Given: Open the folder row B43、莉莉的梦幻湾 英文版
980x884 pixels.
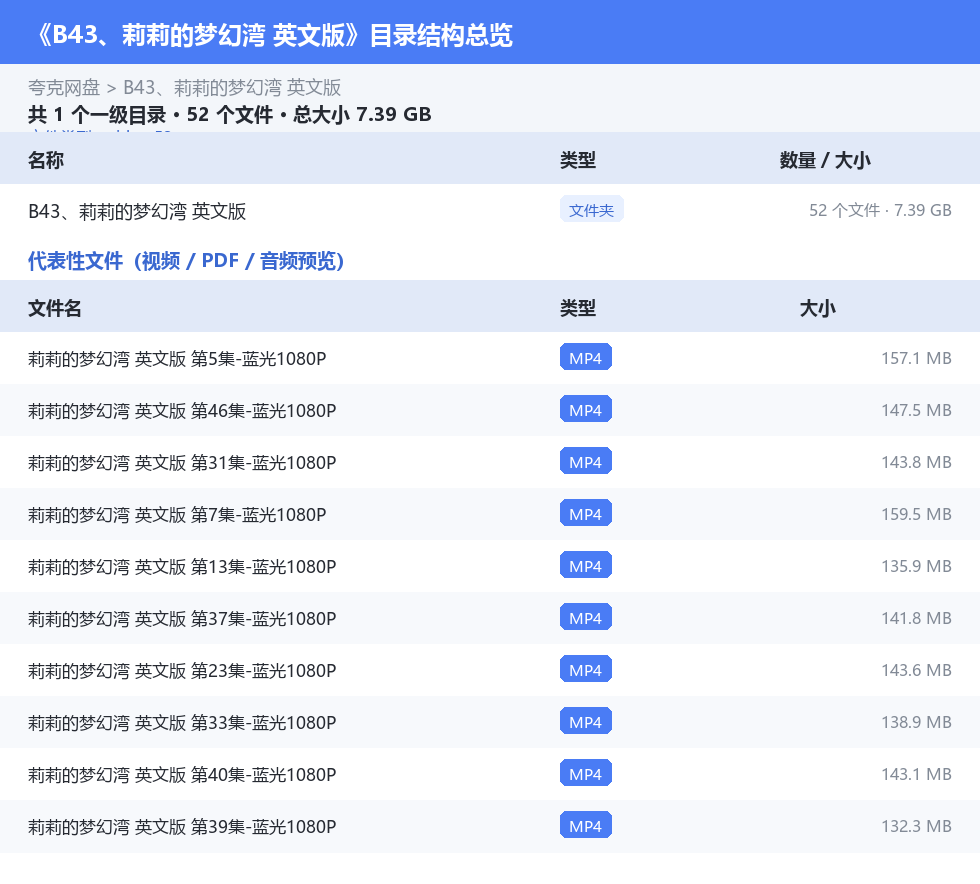Looking at the screenshot, I should (x=490, y=211).
